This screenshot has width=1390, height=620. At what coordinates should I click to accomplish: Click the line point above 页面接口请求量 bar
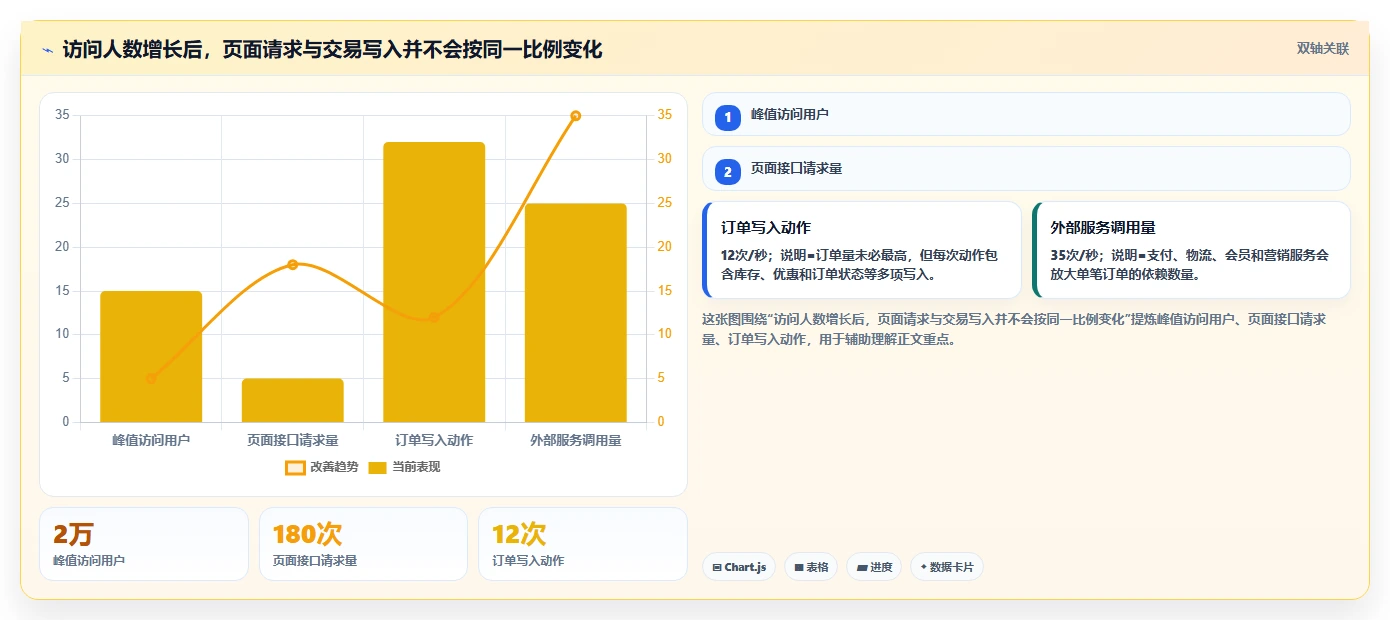tap(293, 264)
